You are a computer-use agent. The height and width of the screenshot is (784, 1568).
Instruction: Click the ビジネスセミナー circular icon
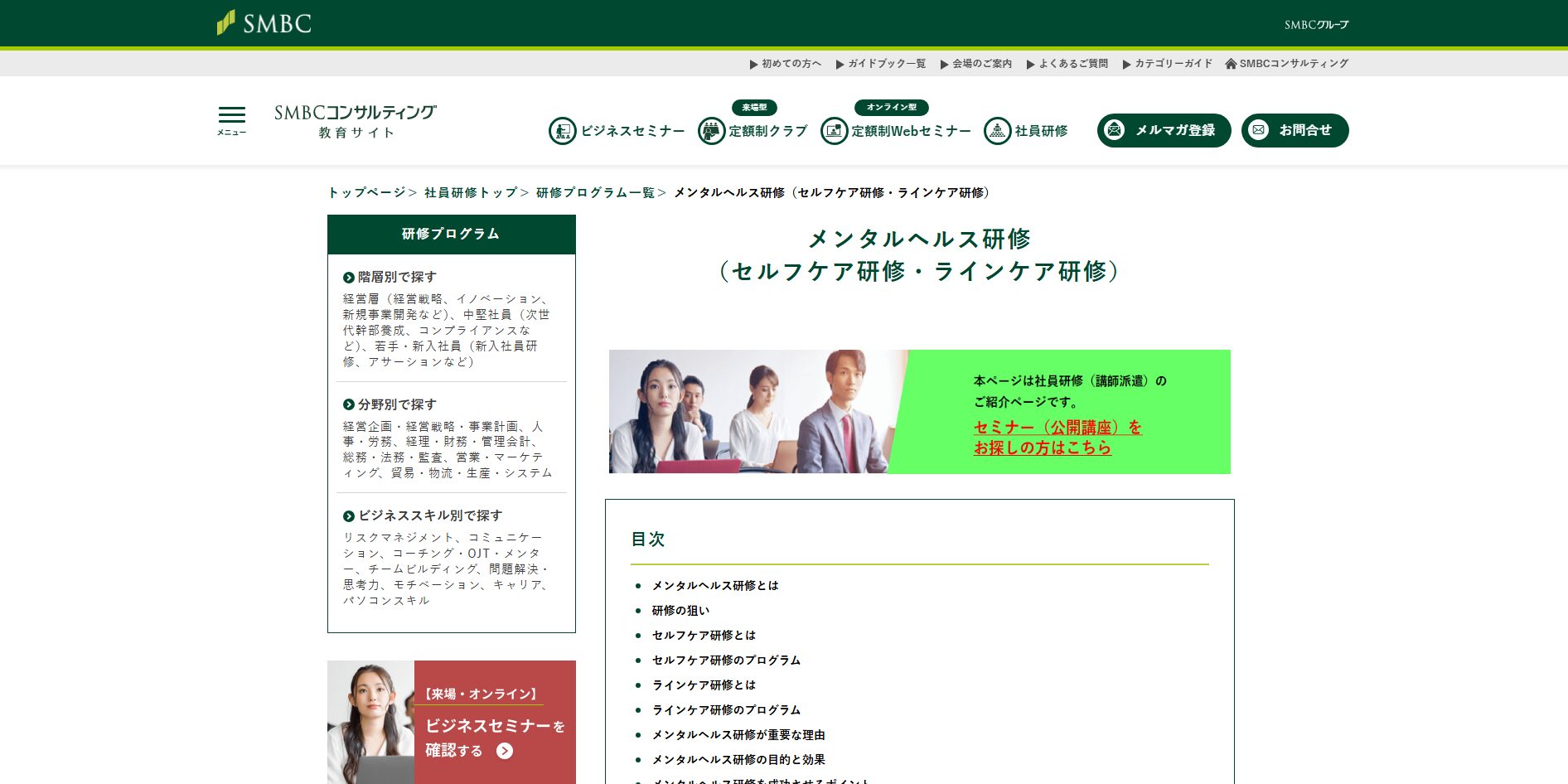tap(563, 131)
